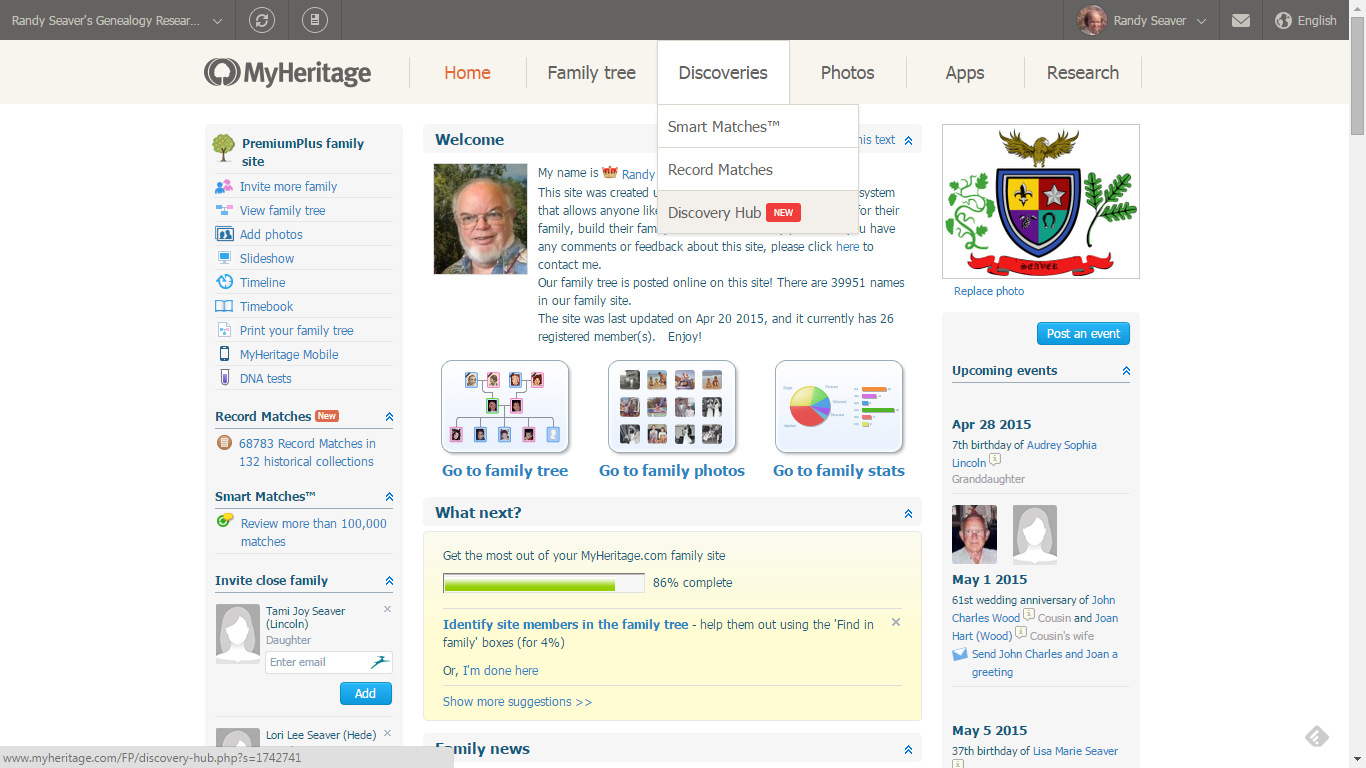
Task: Click the Add photos icon
Action: (x=224, y=235)
